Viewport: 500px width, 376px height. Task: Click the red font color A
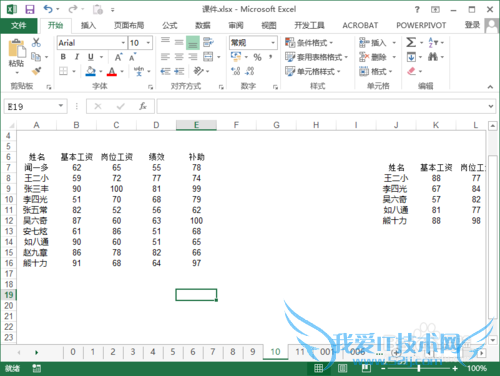click(112, 71)
